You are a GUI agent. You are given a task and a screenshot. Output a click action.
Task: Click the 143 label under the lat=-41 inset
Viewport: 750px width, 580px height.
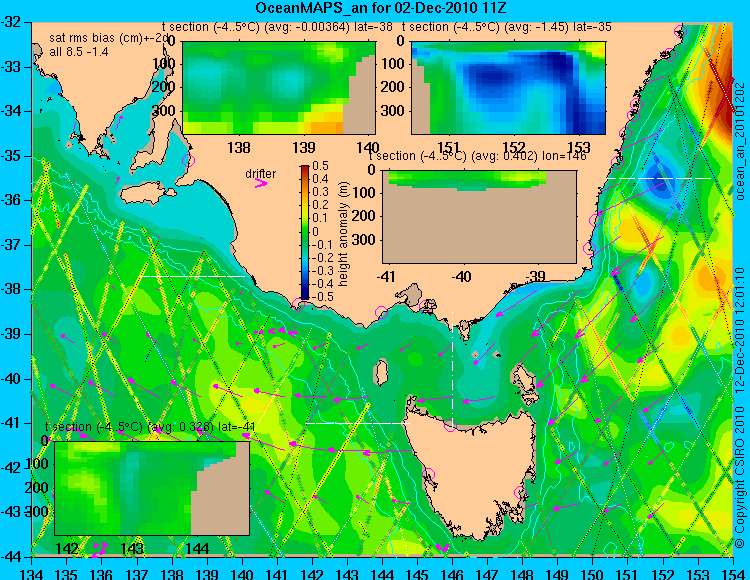132,548
